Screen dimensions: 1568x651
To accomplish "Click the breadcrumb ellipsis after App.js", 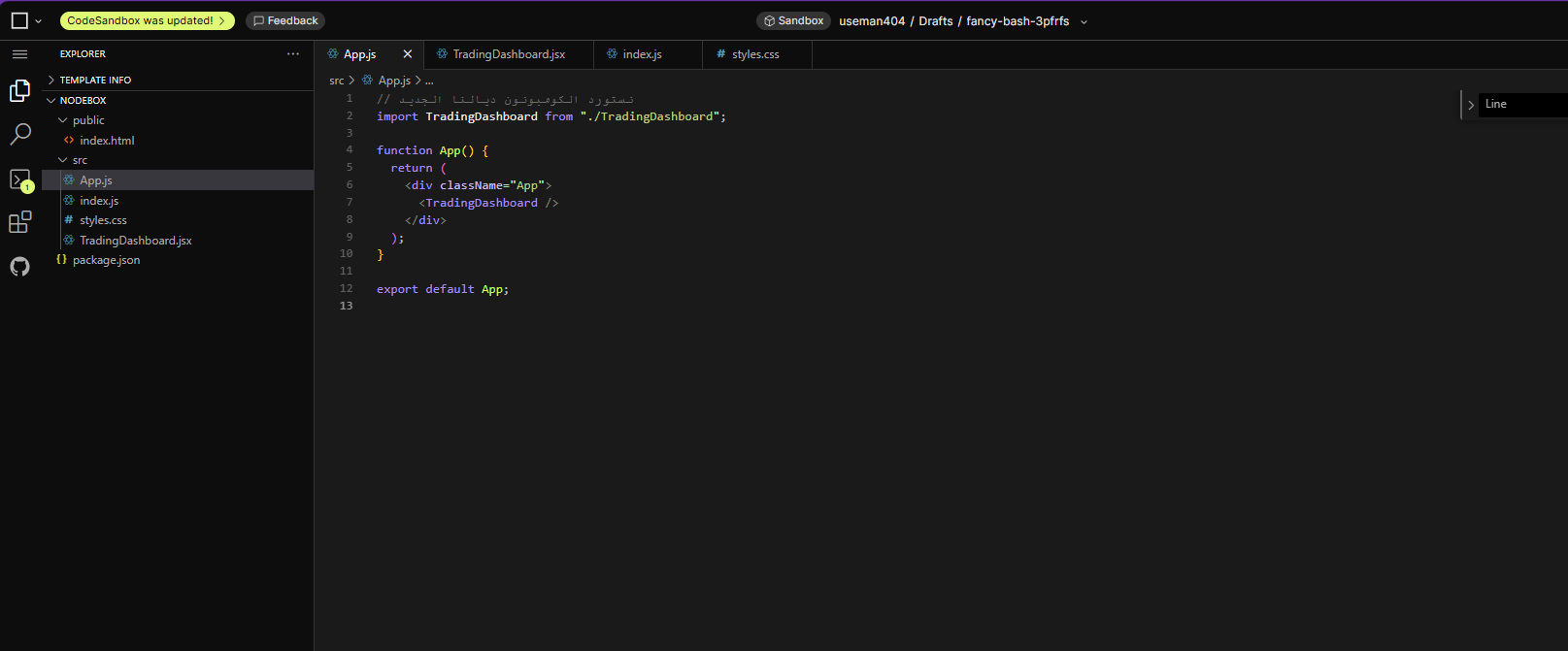I will point(429,81).
